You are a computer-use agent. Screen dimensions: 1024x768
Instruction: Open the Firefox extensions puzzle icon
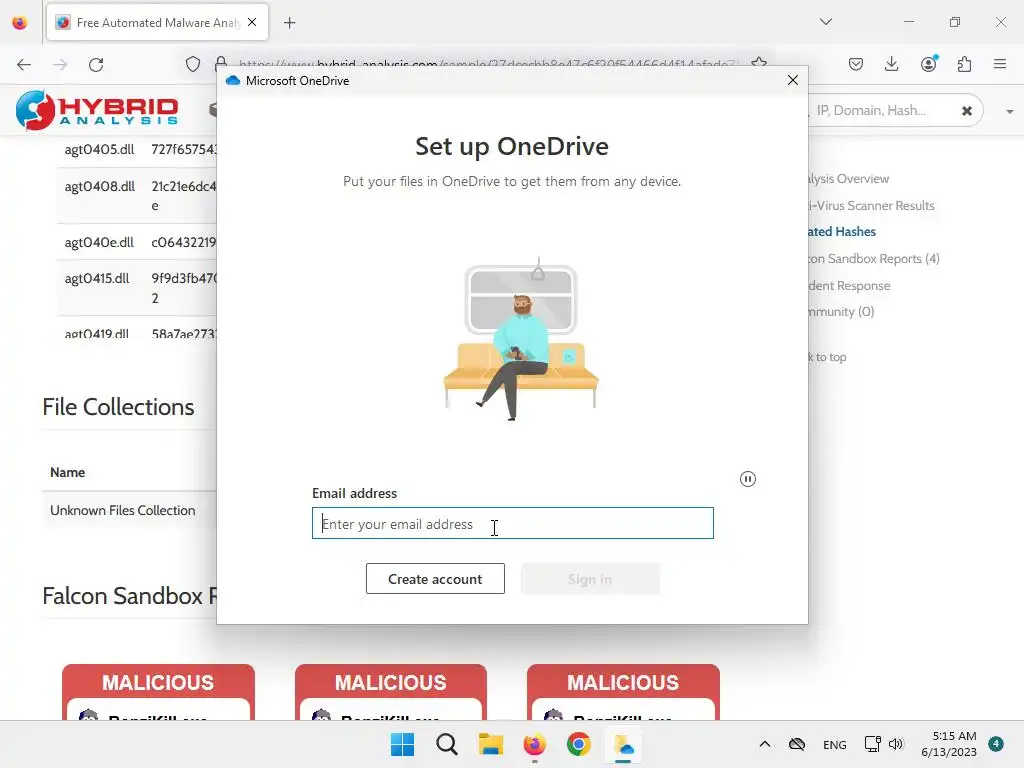965,64
